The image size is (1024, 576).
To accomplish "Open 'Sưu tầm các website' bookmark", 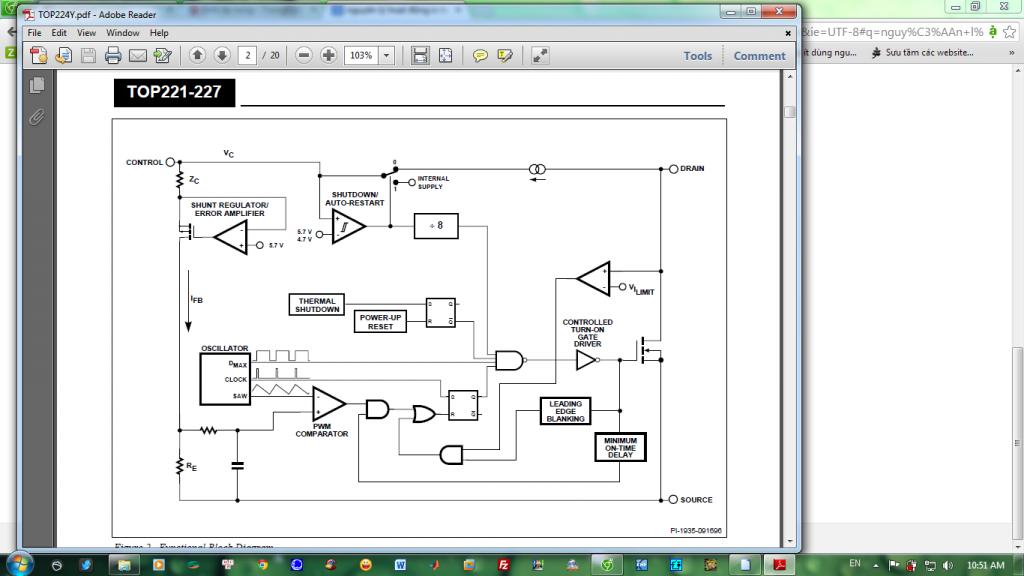I will 922,53.
